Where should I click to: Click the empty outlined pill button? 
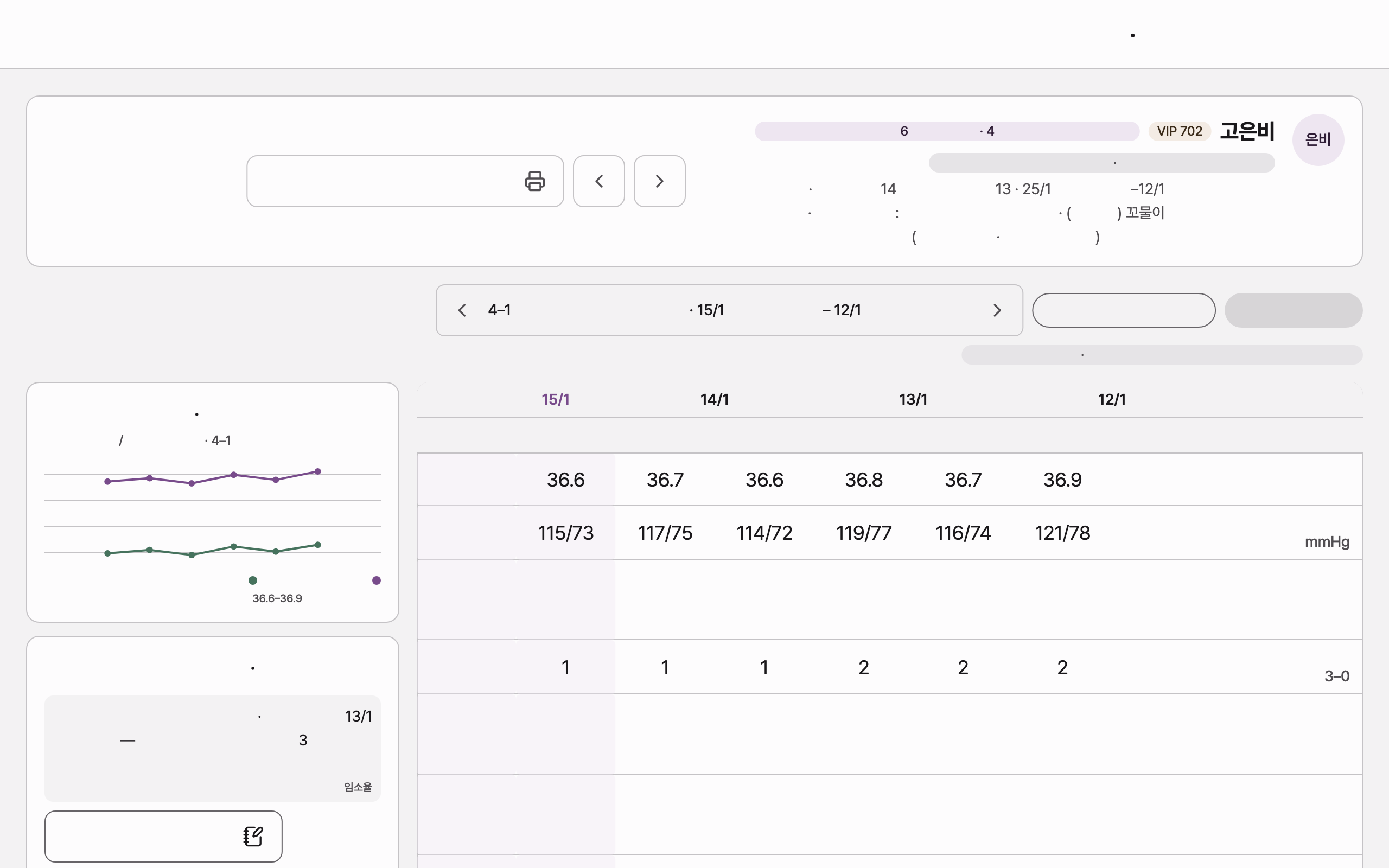click(x=1123, y=310)
